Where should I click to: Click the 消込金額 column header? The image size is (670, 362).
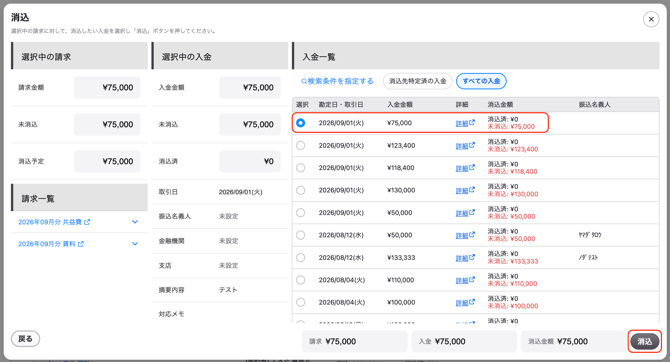click(x=500, y=104)
